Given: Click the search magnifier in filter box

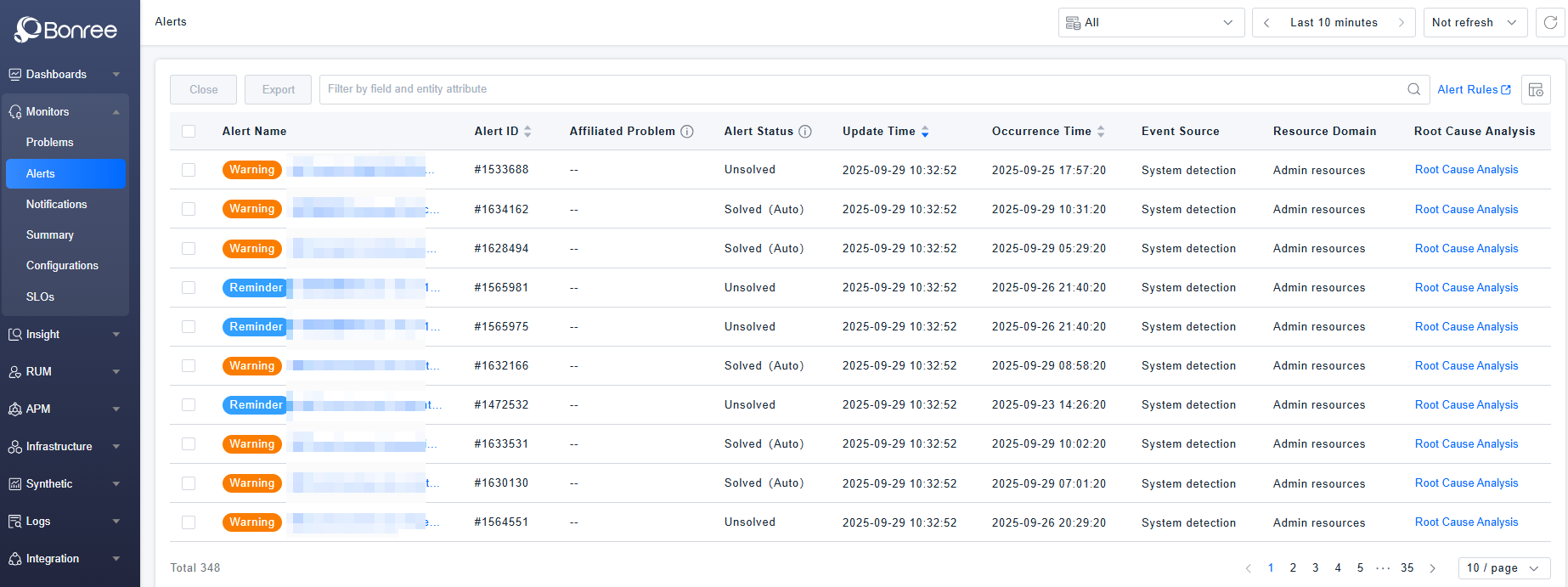Looking at the screenshot, I should 1413,89.
